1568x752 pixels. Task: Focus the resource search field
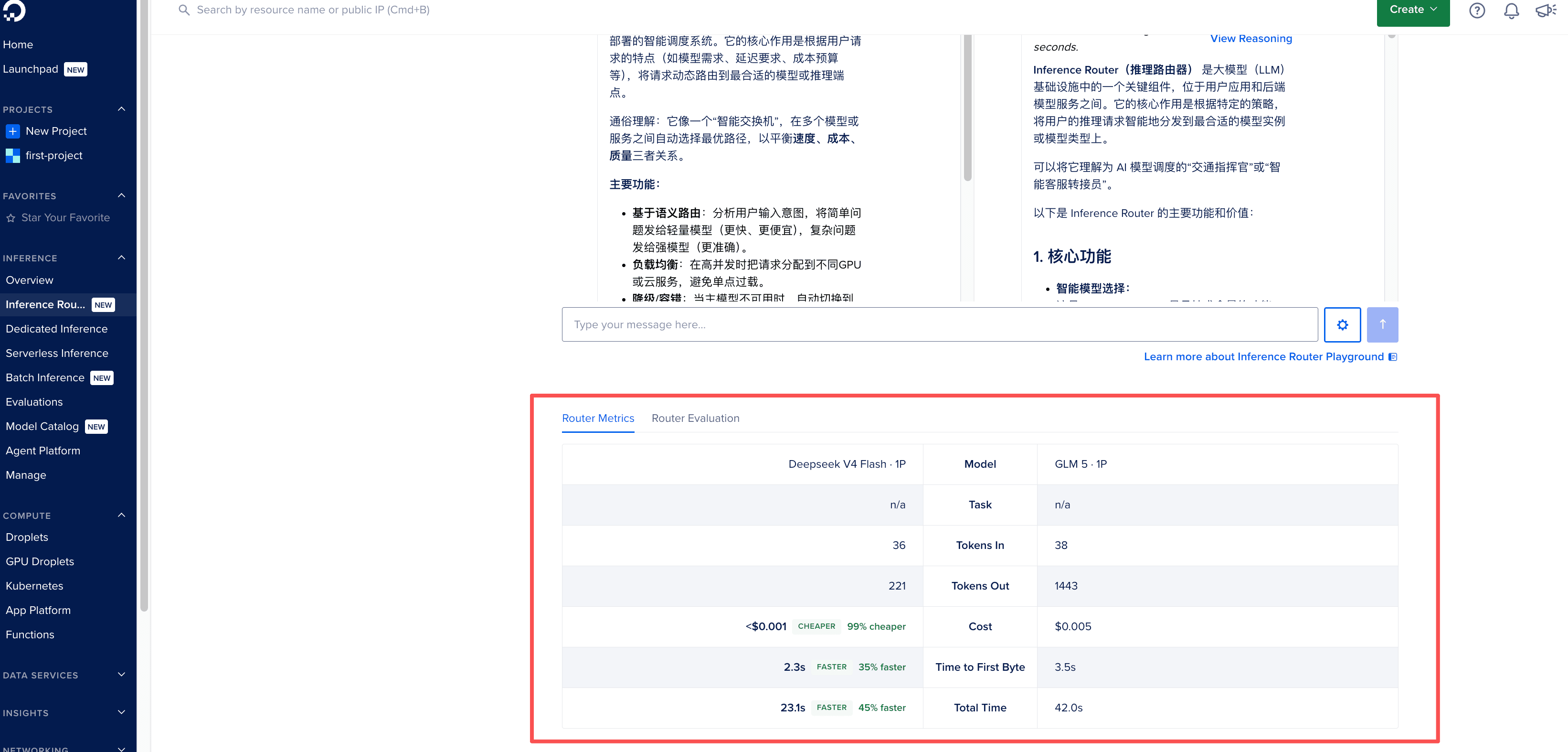point(313,10)
